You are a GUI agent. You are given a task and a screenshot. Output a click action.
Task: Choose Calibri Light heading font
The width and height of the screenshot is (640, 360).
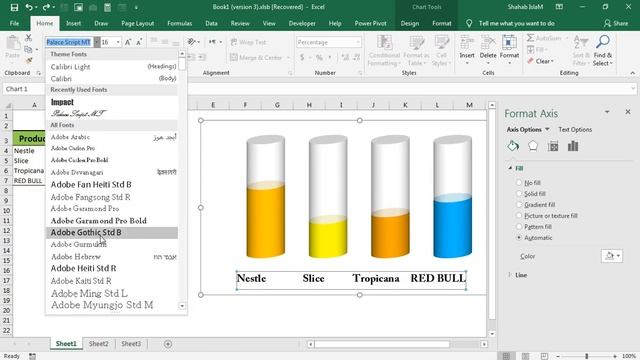[x=112, y=67]
